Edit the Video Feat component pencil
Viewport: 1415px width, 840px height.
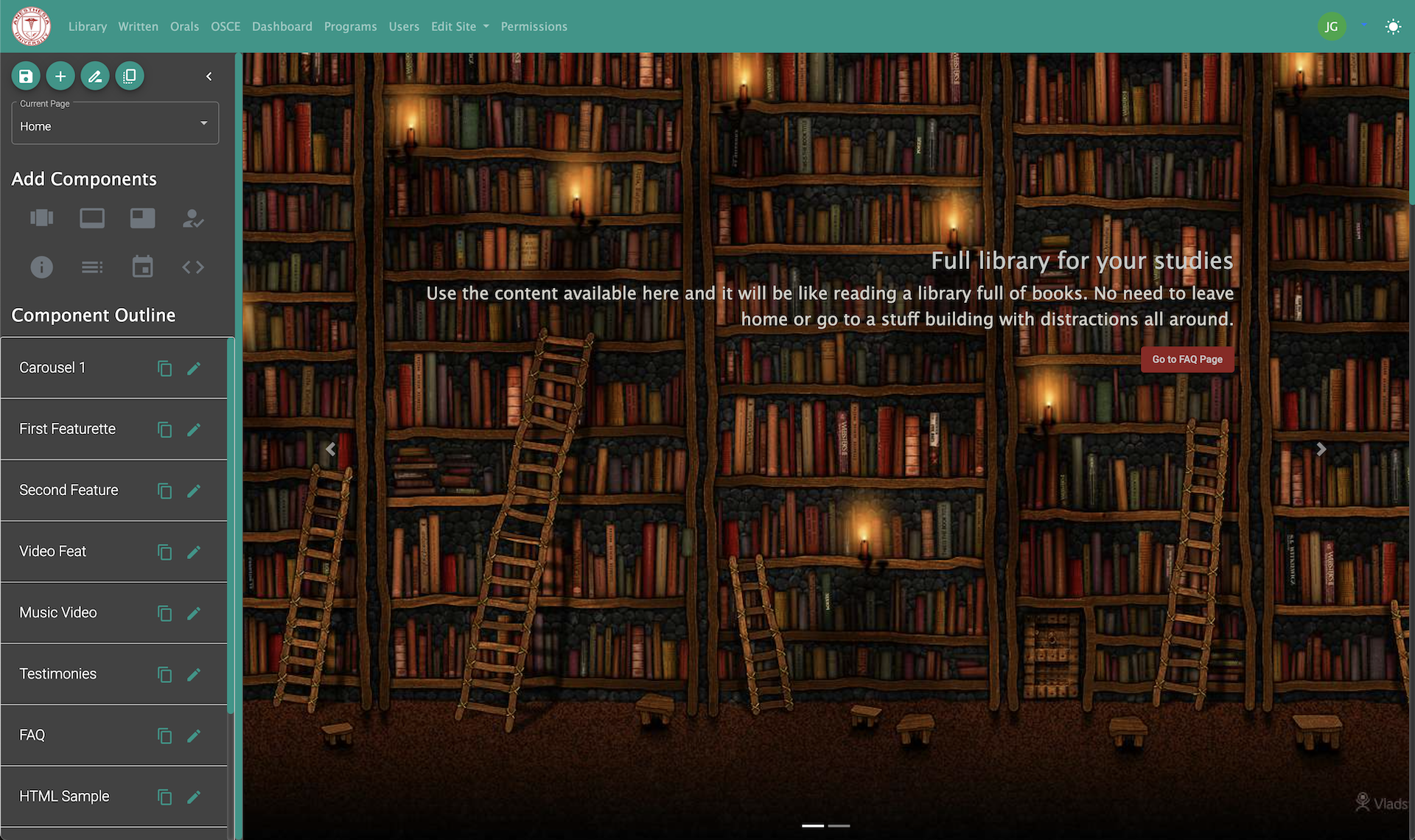[x=194, y=552]
